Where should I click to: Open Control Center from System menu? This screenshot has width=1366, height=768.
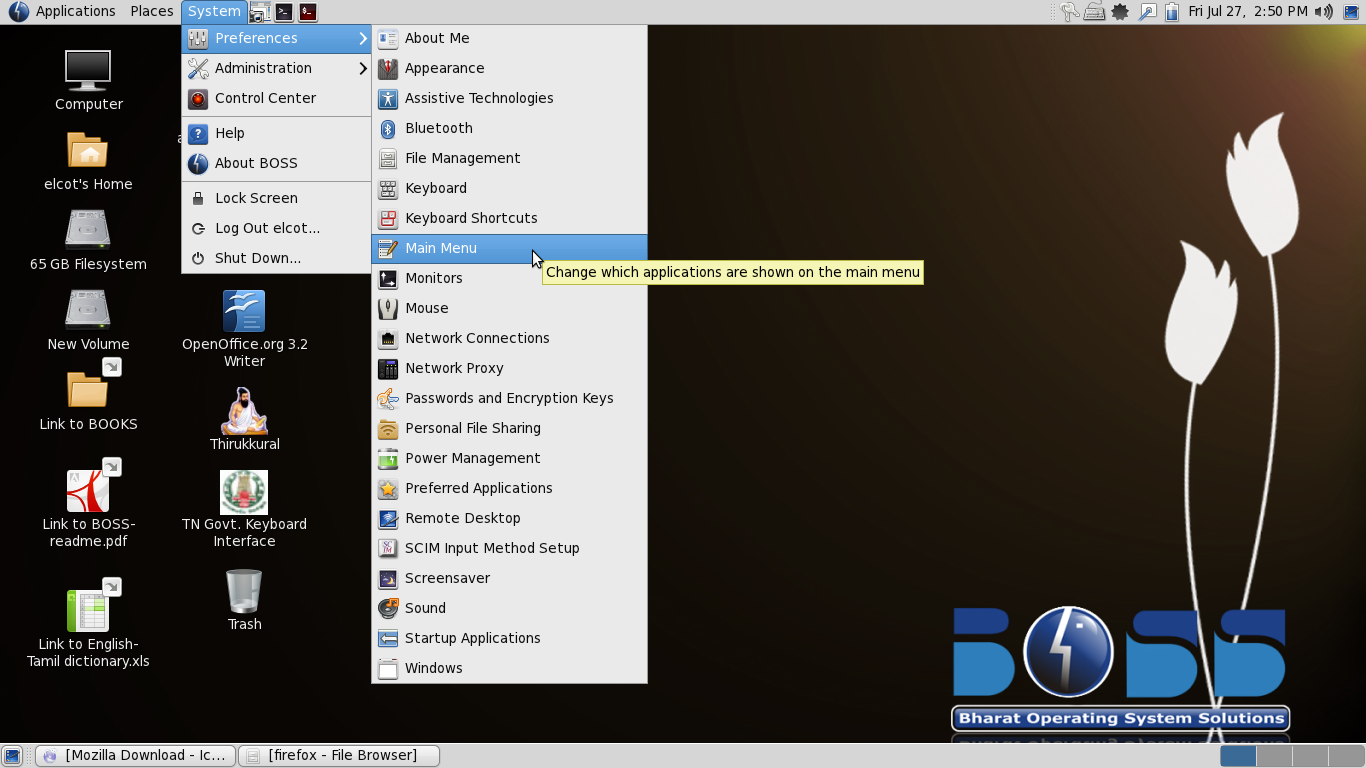(x=277, y=98)
